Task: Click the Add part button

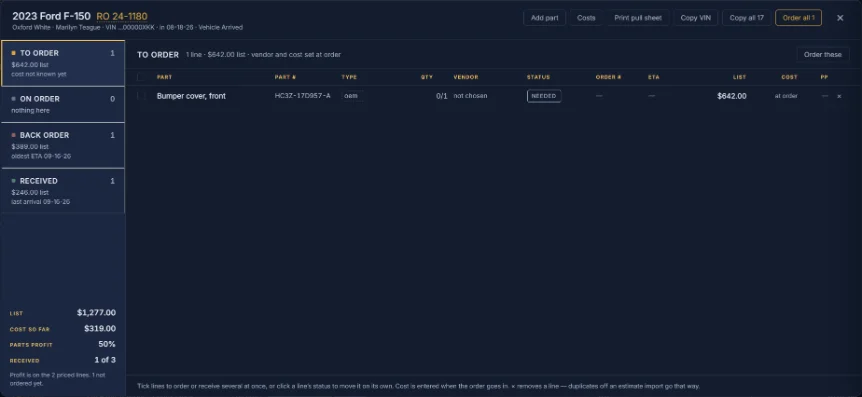Action: pyautogui.click(x=544, y=18)
